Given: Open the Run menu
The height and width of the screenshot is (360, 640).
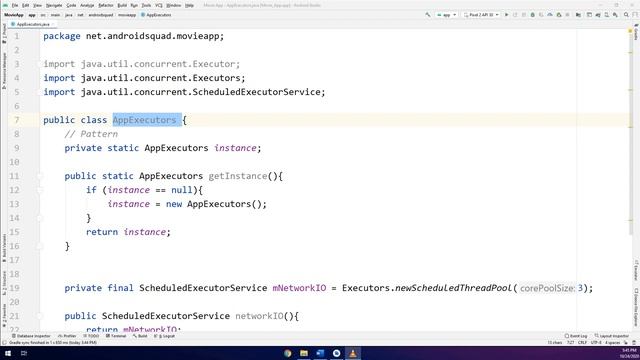Looking at the screenshot, I should tap(134, 5).
